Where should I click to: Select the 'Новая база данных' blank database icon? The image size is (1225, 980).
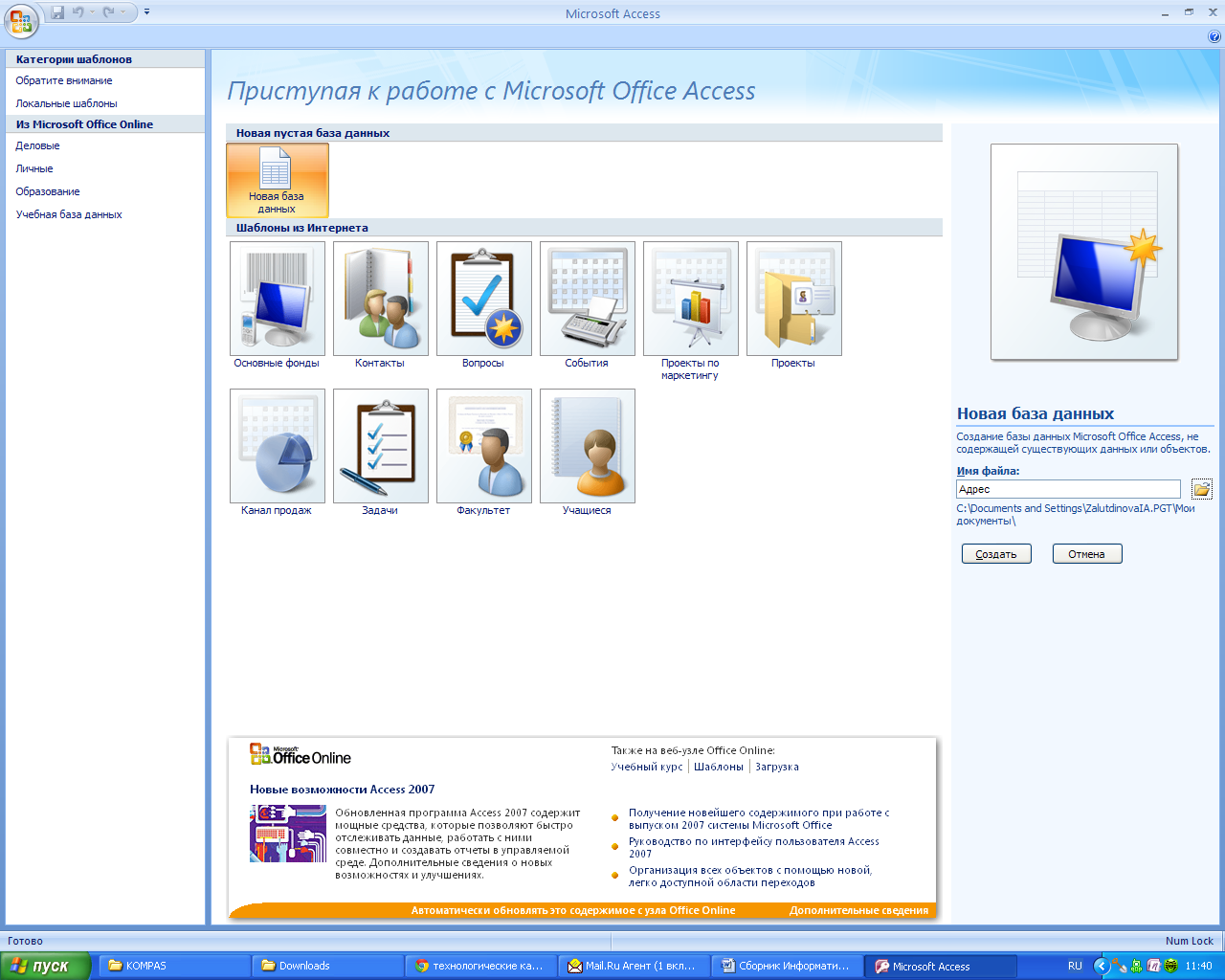pos(278,180)
